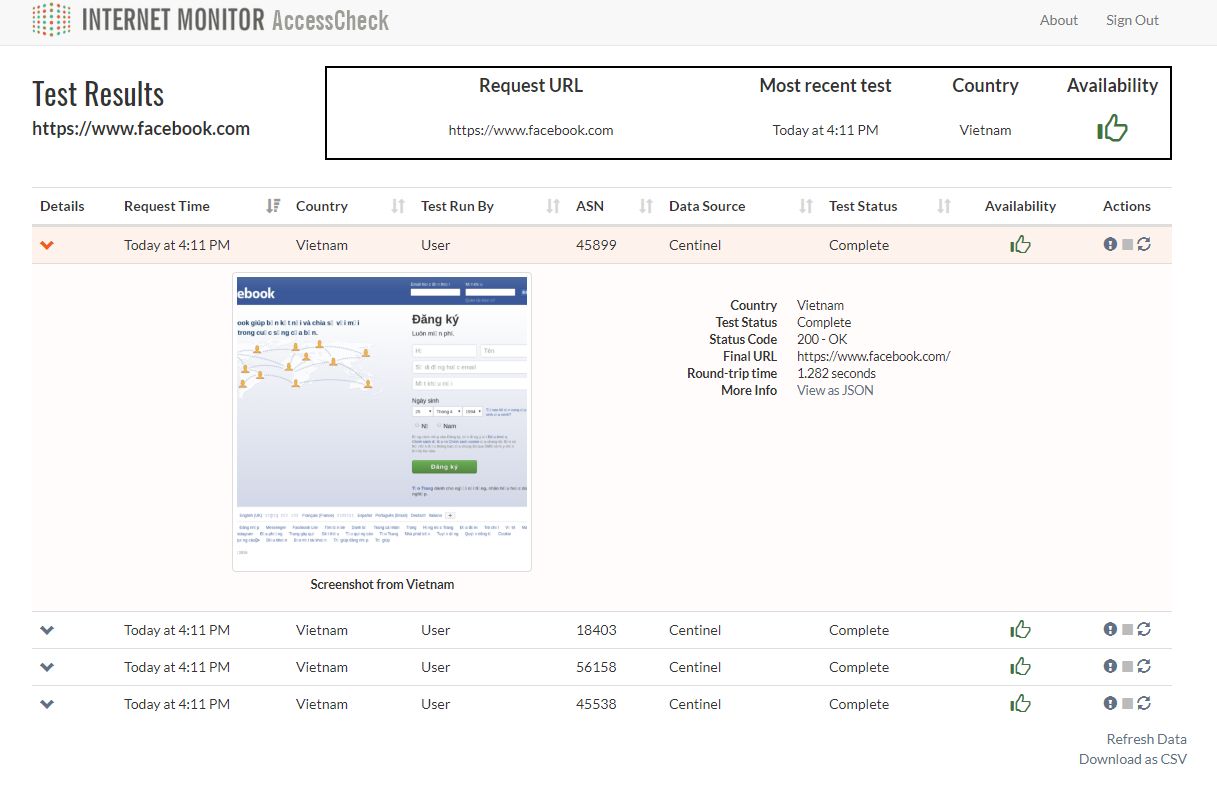Viewport: 1217px width, 792px height.
Task: Click ASN value 56158
Action: pos(596,667)
